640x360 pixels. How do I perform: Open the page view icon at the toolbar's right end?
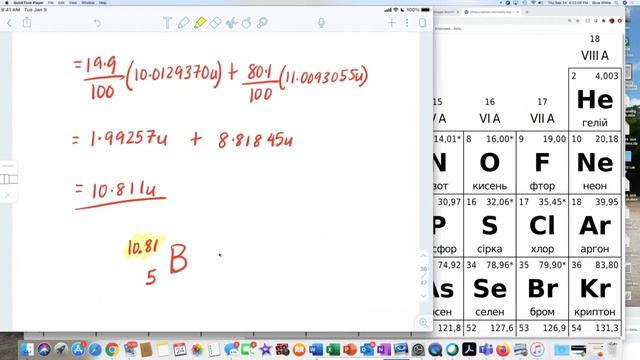click(422, 23)
